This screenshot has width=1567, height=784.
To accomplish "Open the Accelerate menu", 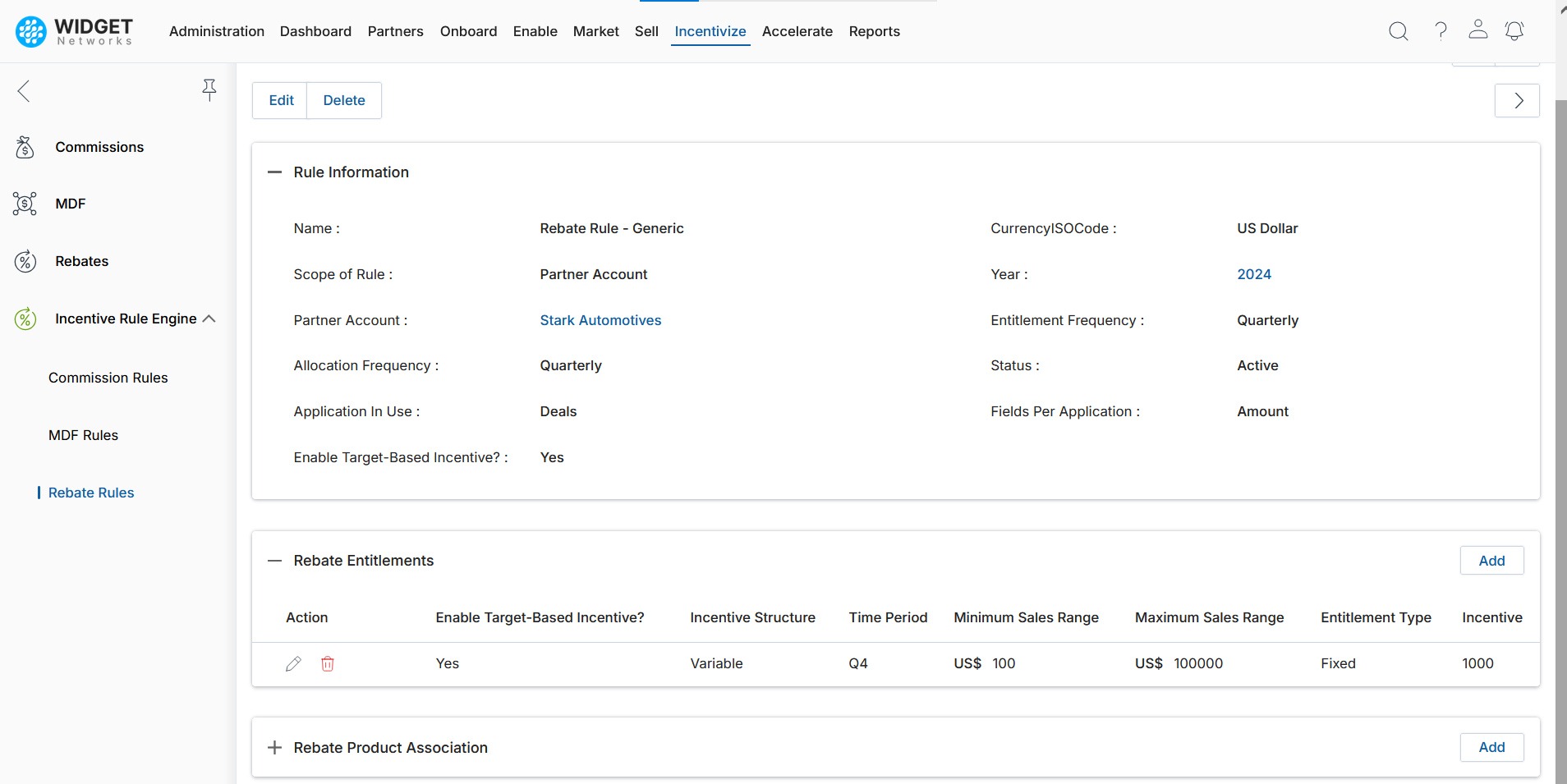I will click(x=797, y=31).
